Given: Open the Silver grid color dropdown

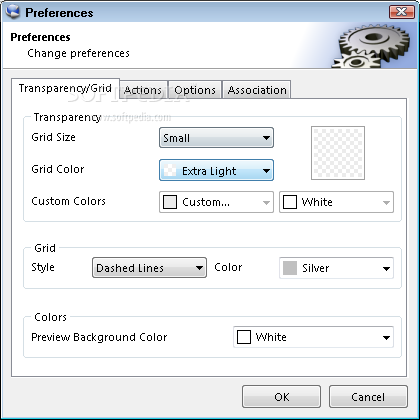Looking at the screenshot, I should coord(336,268).
